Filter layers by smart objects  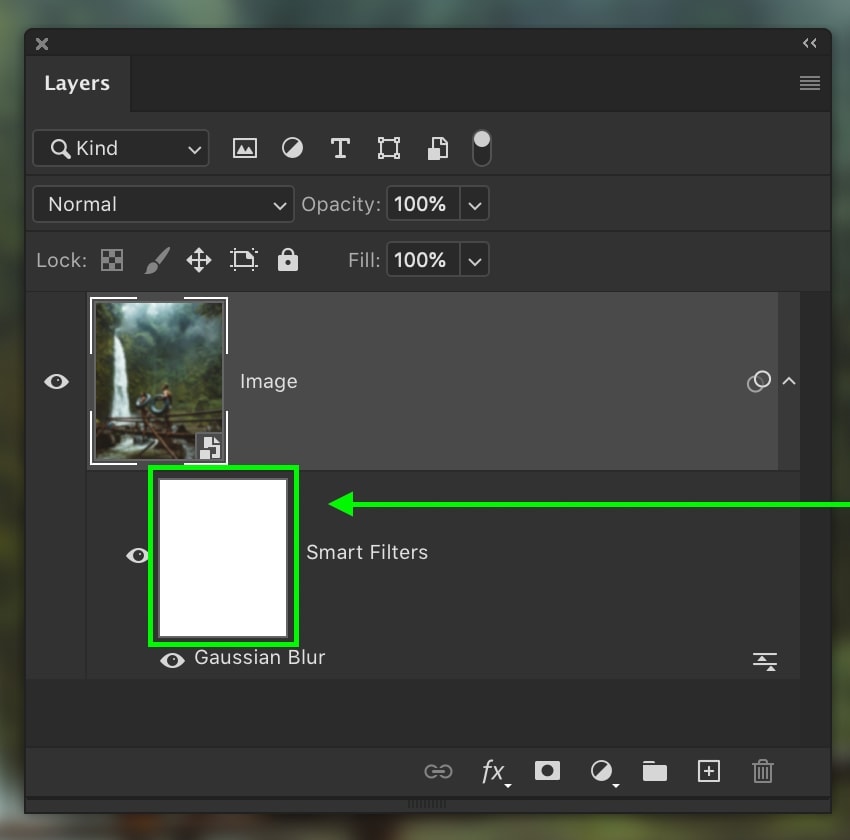(437, 148)
